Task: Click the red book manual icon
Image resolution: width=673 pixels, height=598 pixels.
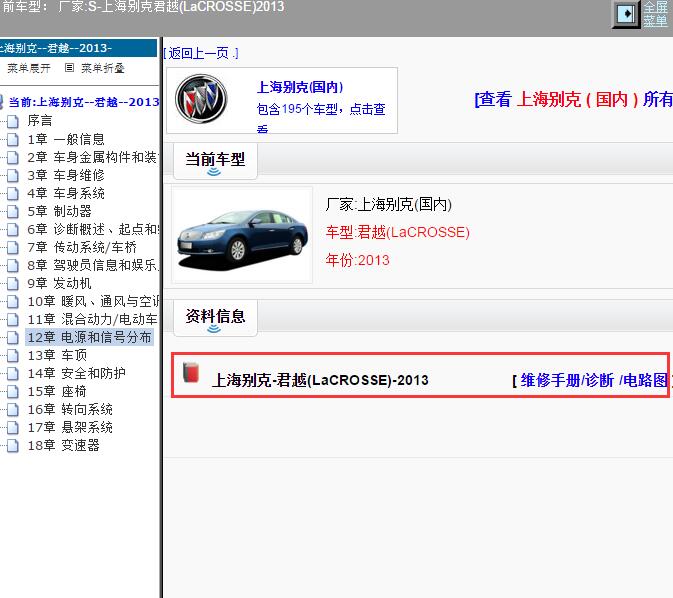Action: (x=191, y=372)
